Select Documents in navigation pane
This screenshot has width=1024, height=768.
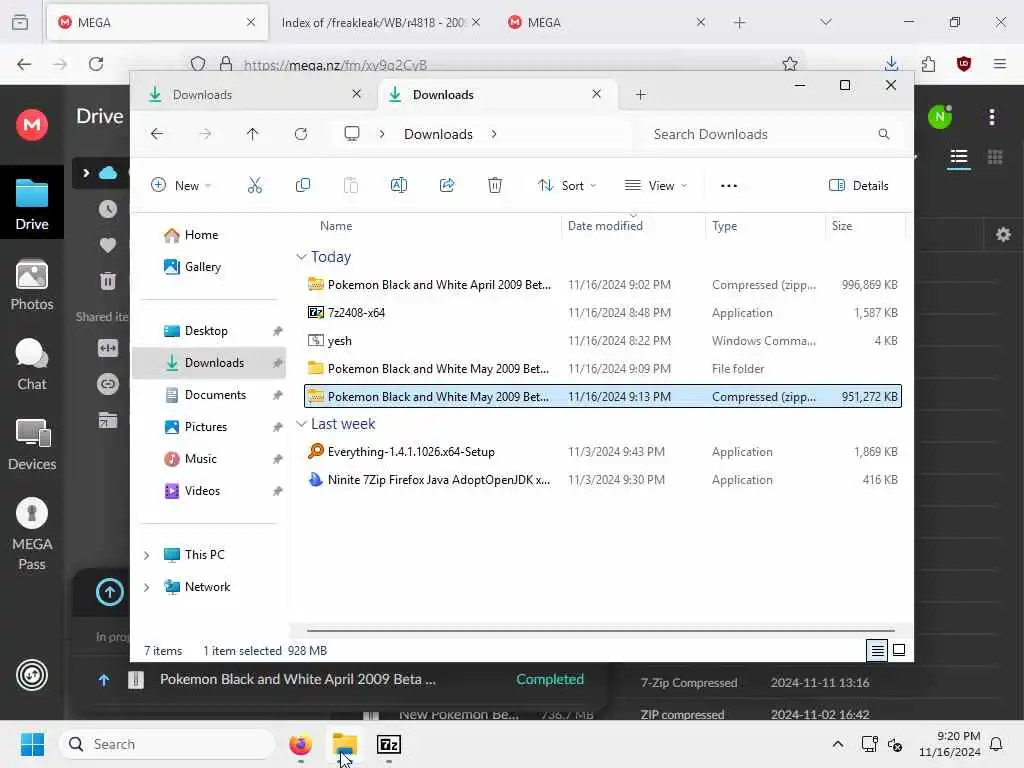tap(215, 395)
